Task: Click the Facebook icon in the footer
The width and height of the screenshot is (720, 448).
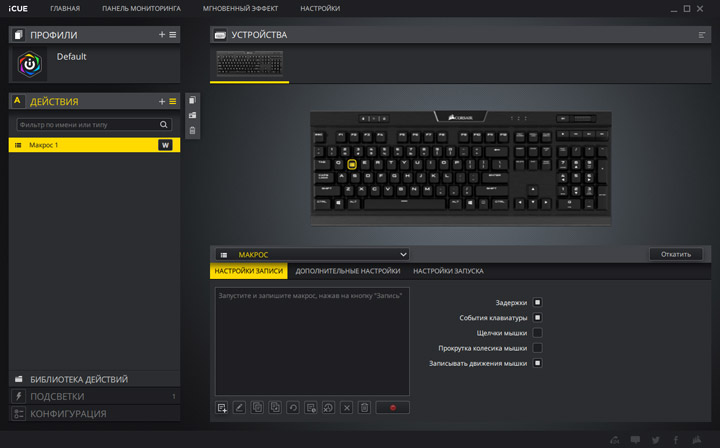Action: pos(675,440)
